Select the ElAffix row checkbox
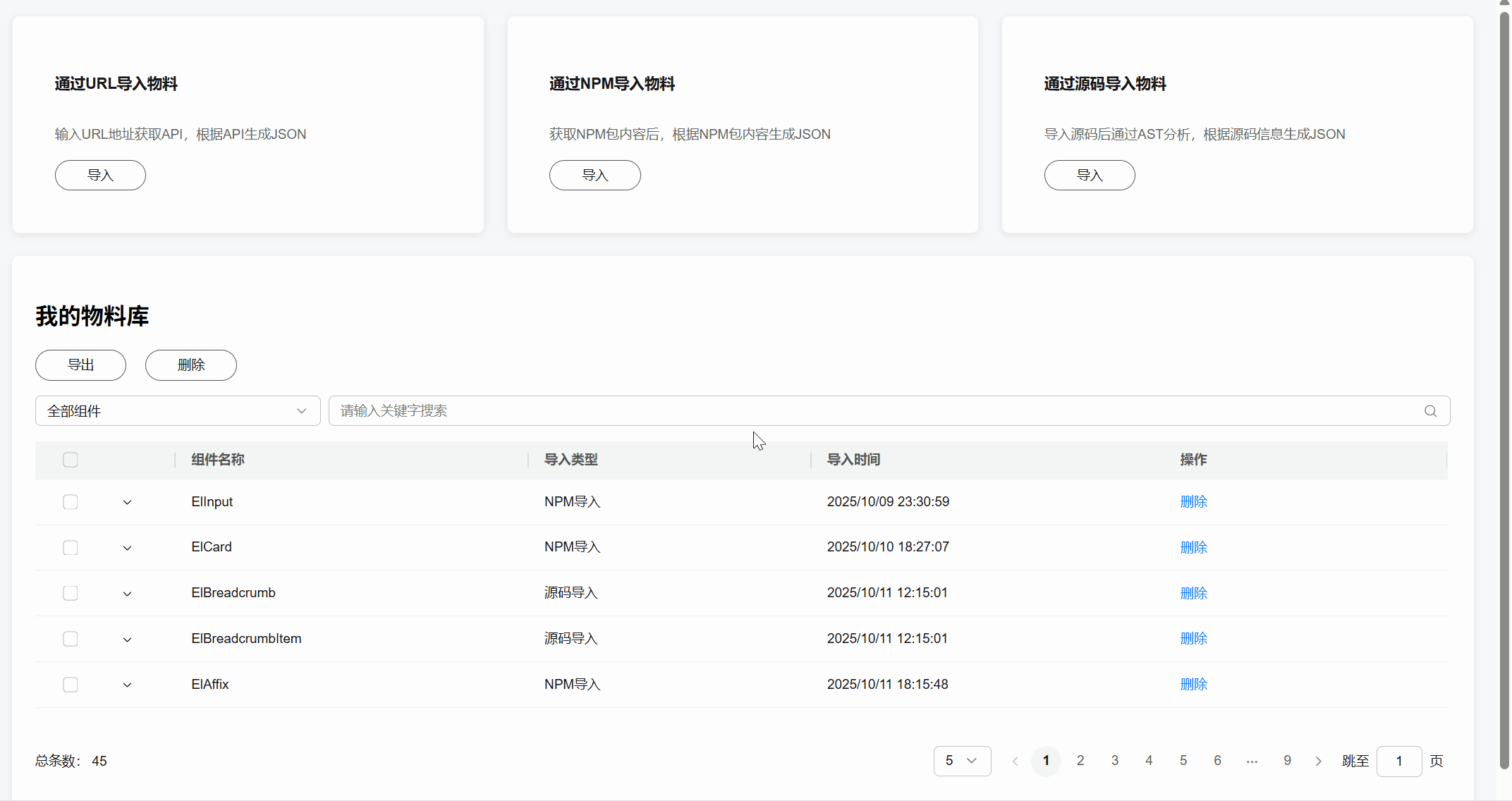Viewport: 1512px width, 801px height. [x=71, y=685]
